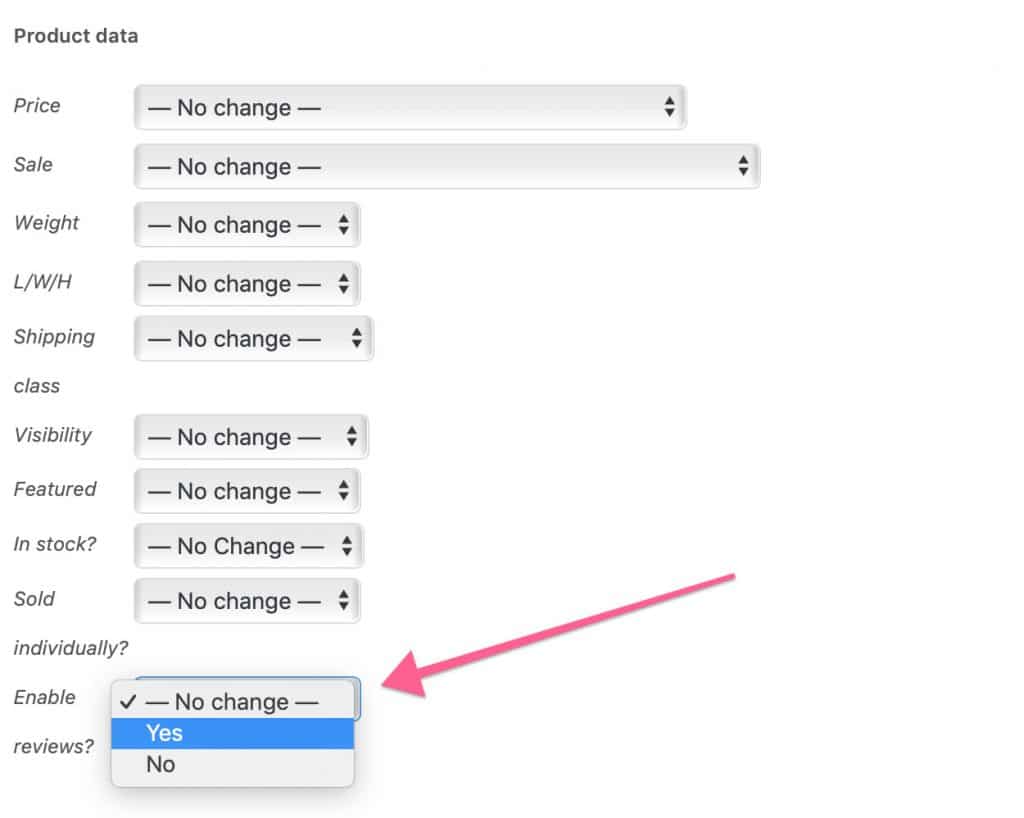Click the In stock? field label

click(55, 544)
